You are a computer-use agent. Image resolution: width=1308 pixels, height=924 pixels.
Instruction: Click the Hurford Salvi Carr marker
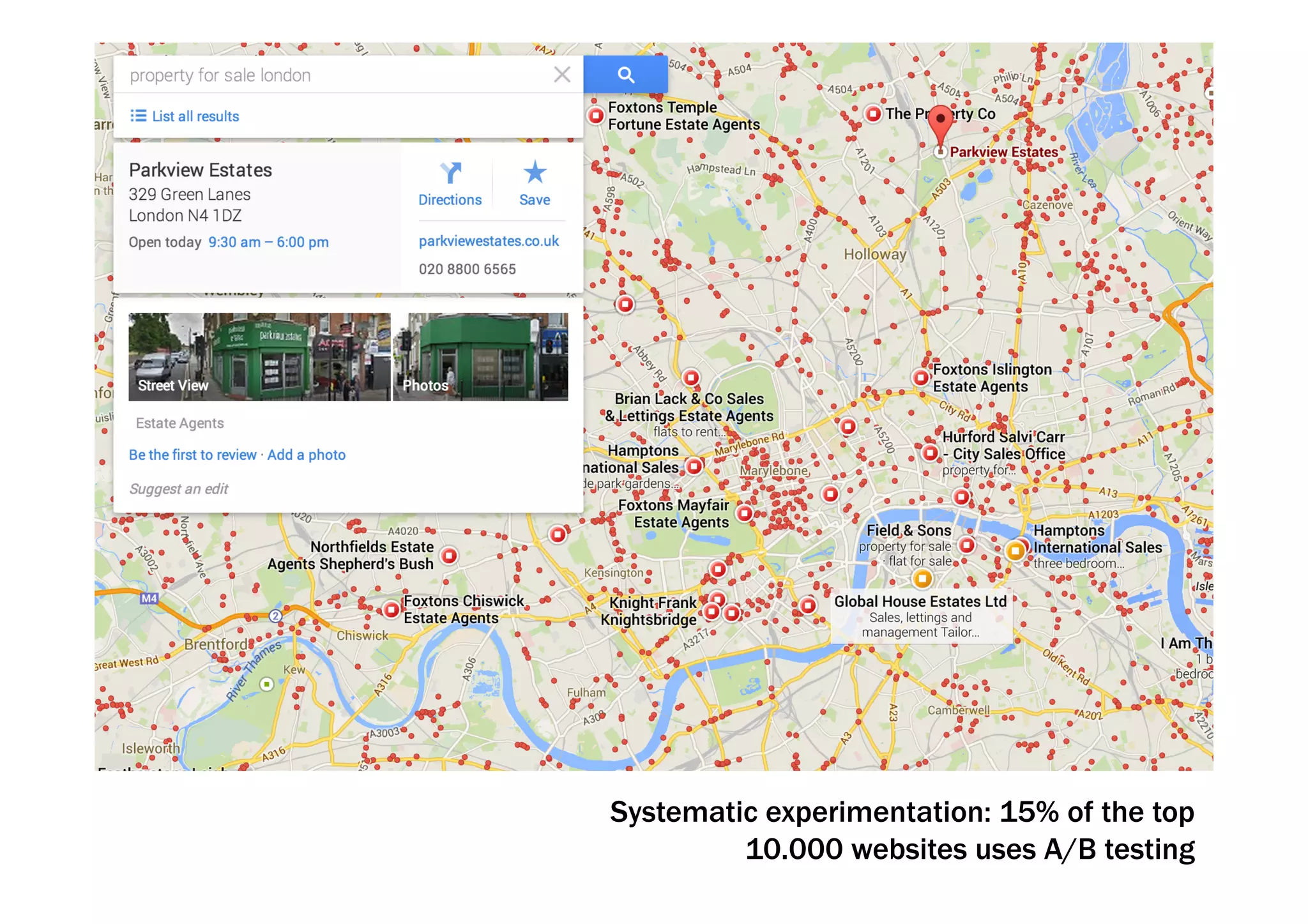(931, 453)
